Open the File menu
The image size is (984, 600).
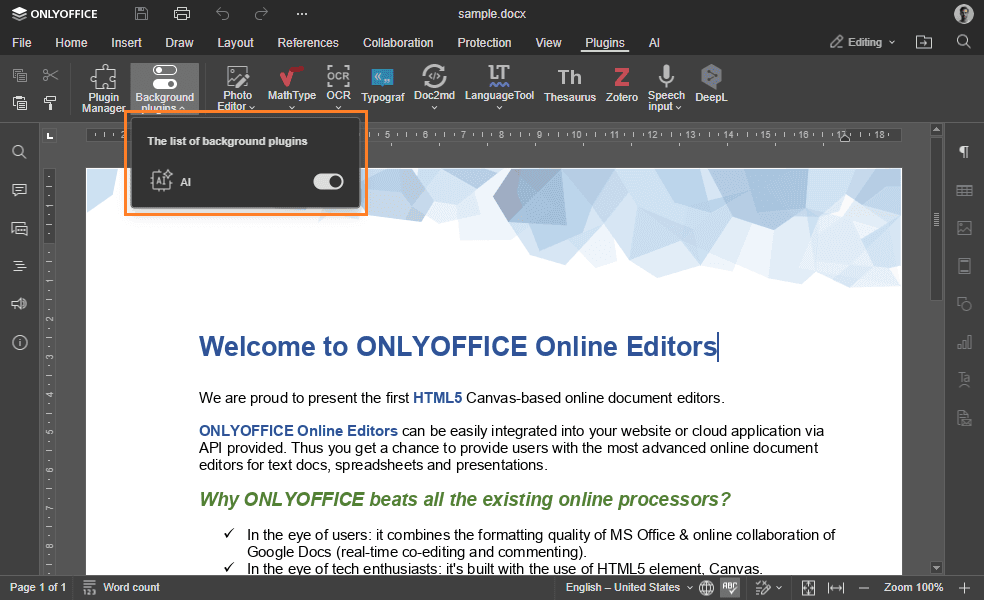tap(21, 43)
